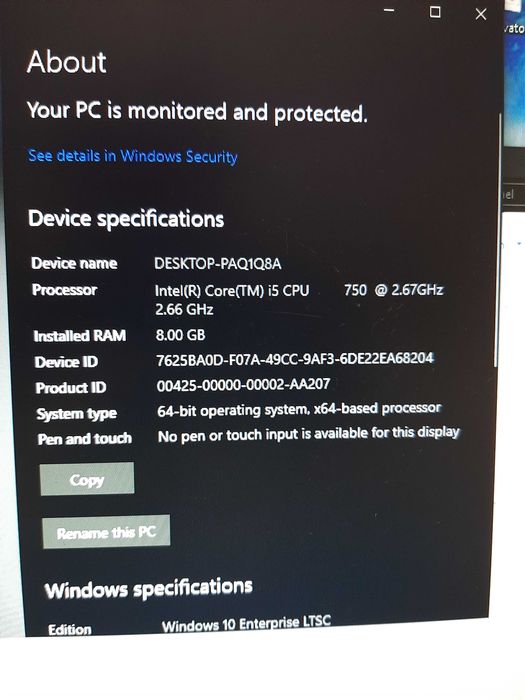This screenshot has width=525, height=700.
Task: Click the 64-bit operating system text
Action: 299,409
